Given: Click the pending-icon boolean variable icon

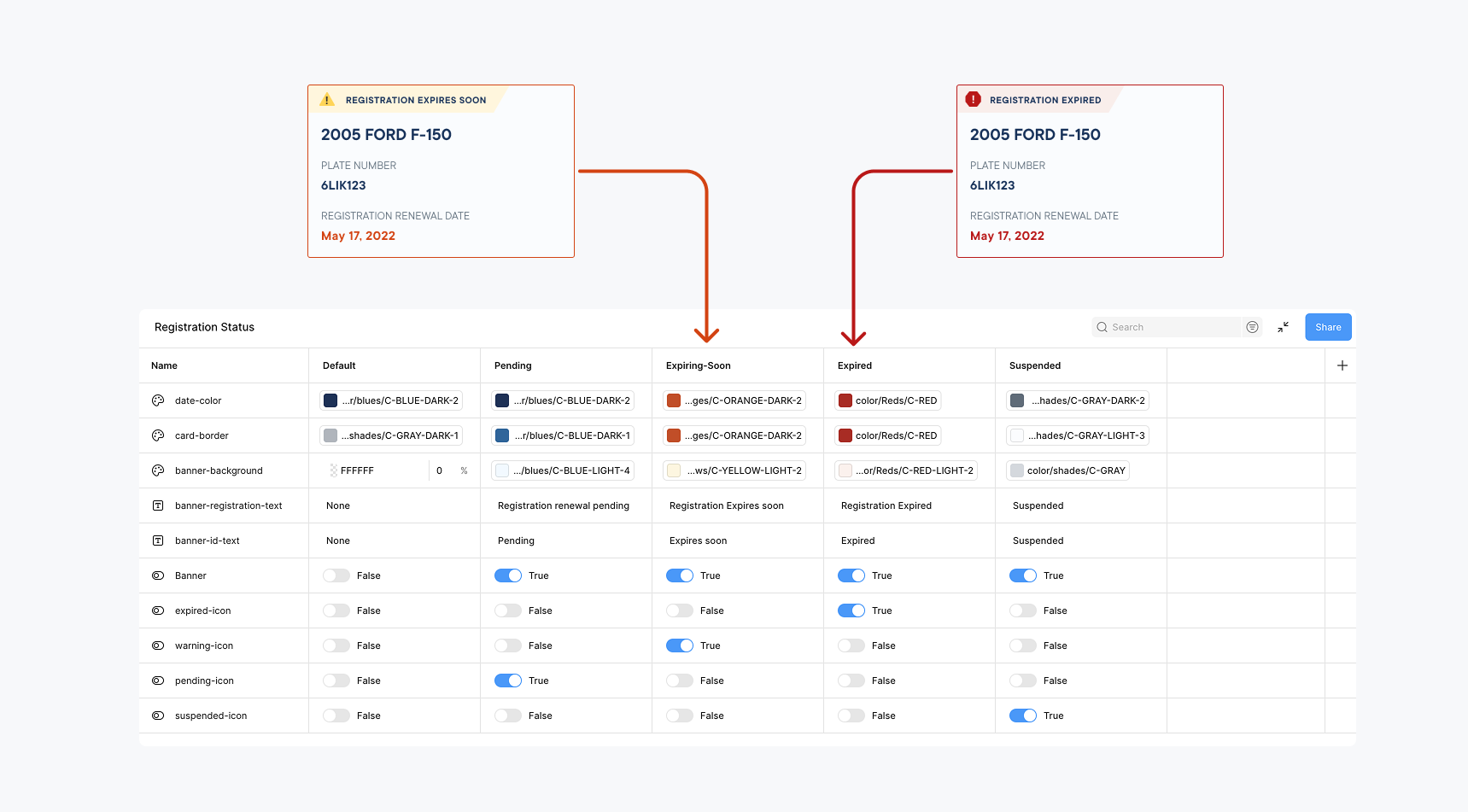Looking at the screenshot, I should [x=158, y=681].
